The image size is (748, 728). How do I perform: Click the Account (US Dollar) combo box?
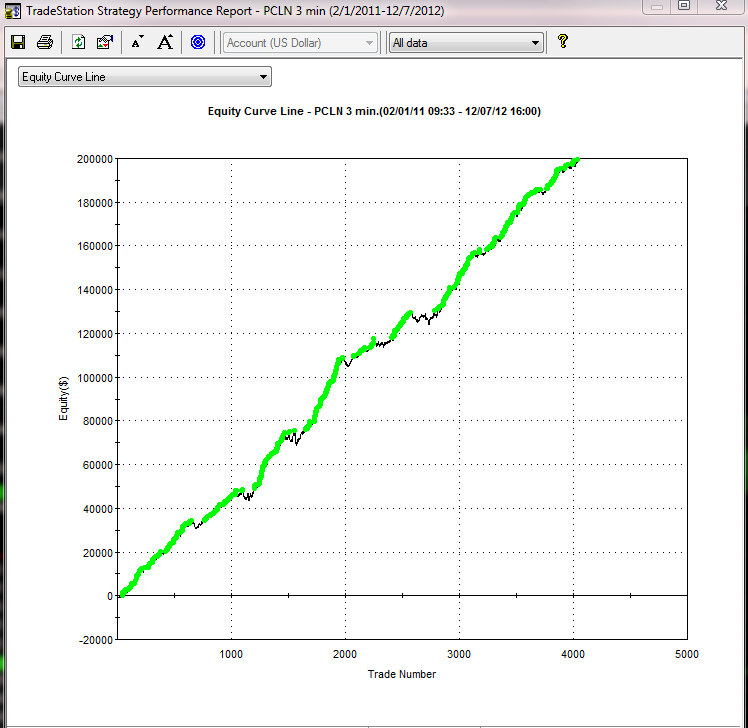(300, 42)
